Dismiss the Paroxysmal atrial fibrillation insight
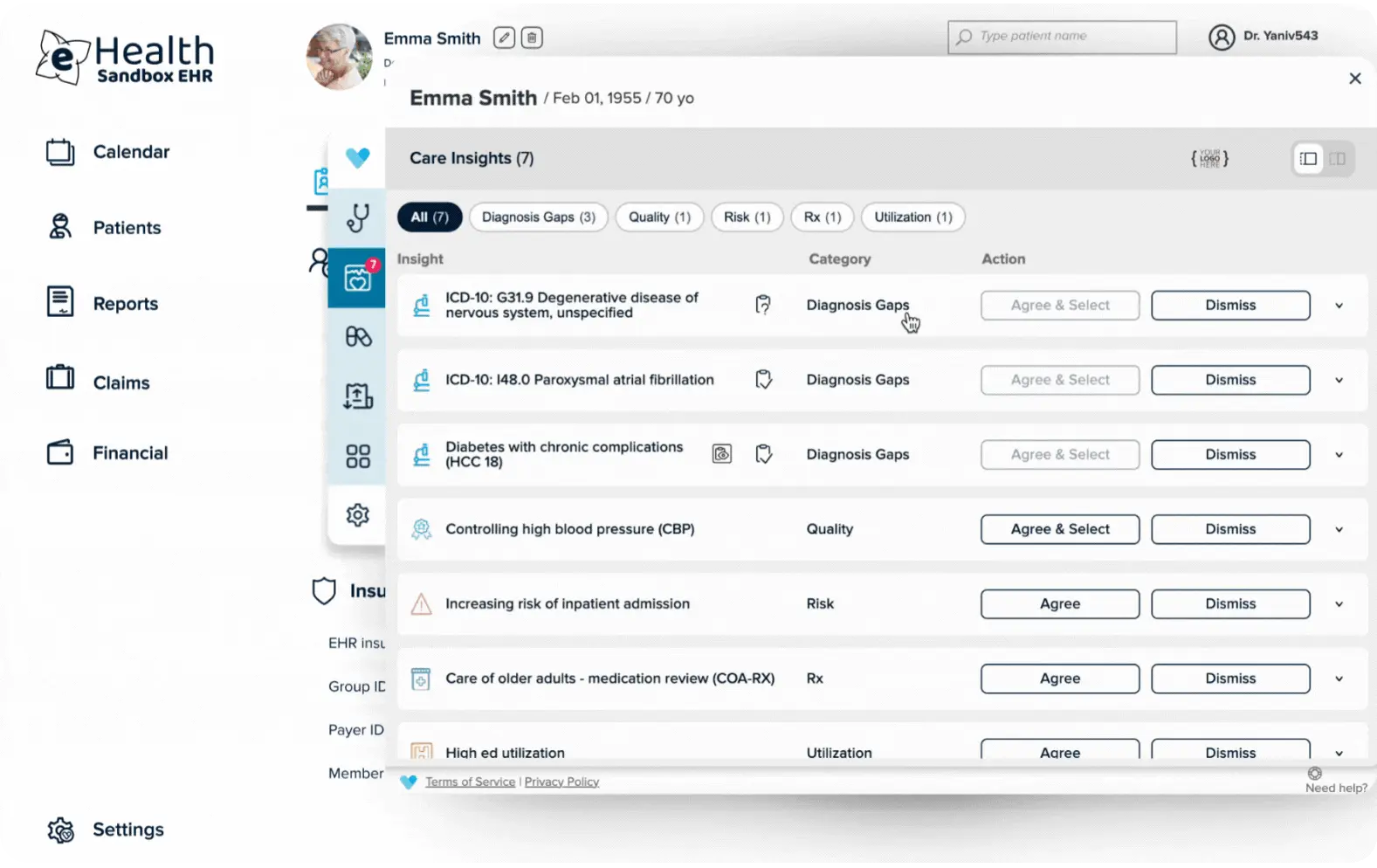This screenshot has height=868, width=1377. pos(1229,380)
